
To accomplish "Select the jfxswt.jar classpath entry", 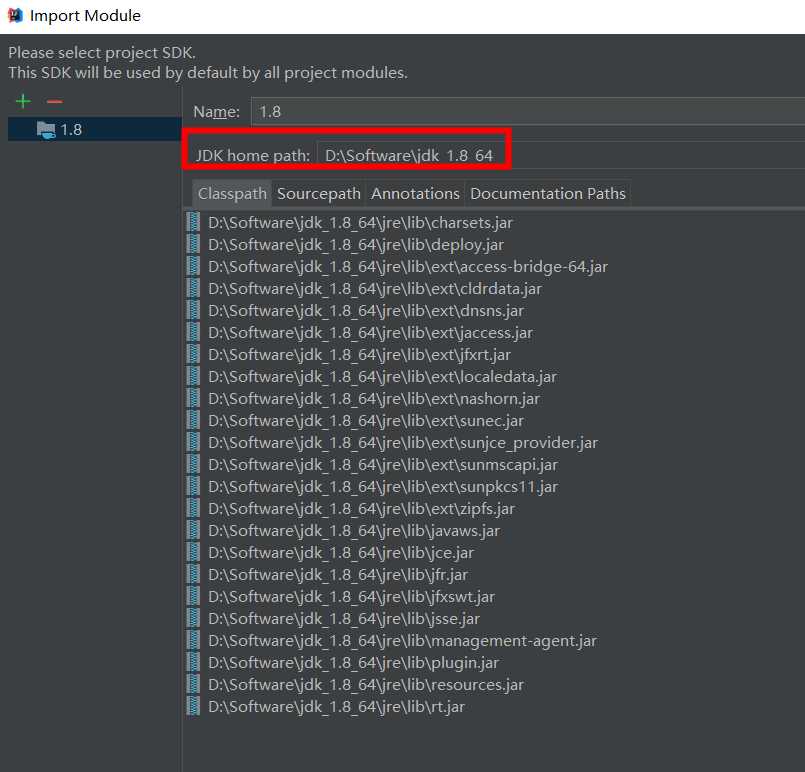I will [351, 597].
